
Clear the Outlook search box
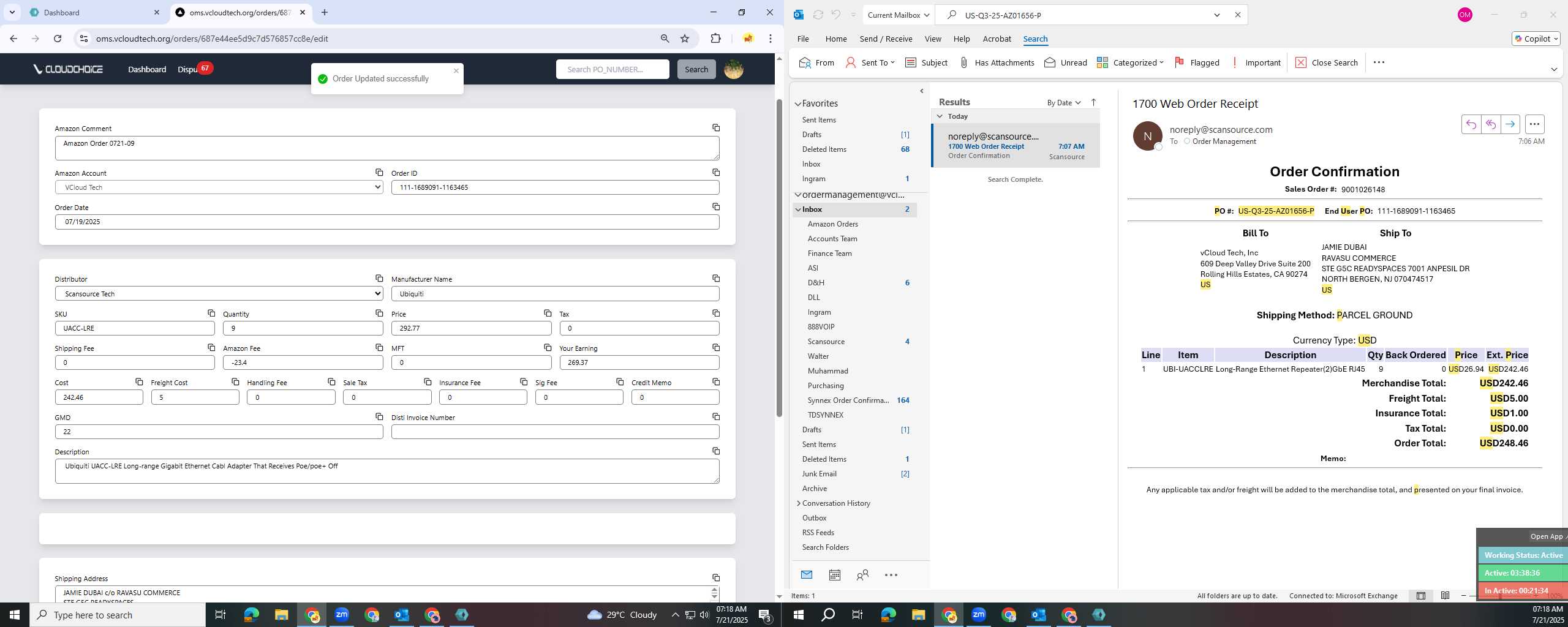(x=1237, y=15)
